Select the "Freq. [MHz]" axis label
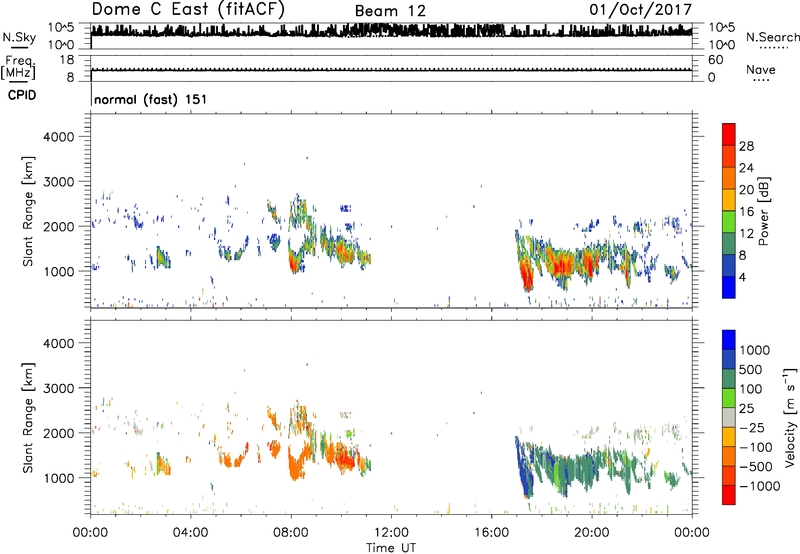This screenshot has width=800, height=554. (18, 68)
